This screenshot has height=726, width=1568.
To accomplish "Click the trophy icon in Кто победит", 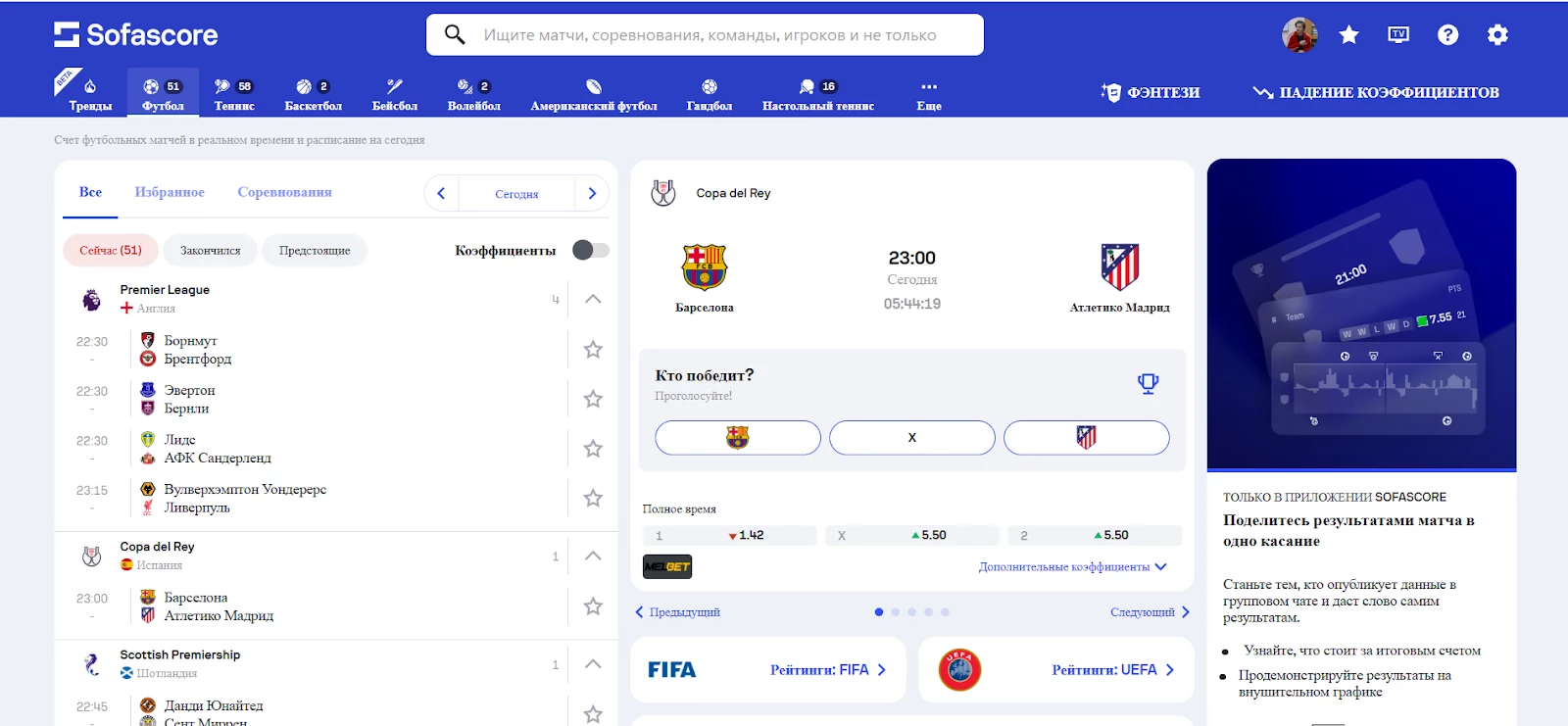I will 1149,384.
